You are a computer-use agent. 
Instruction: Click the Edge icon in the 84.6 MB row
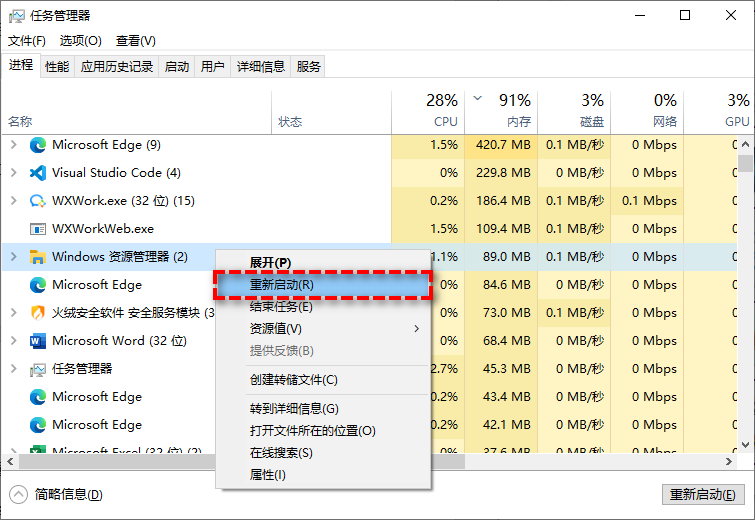(x=38, y=285)
